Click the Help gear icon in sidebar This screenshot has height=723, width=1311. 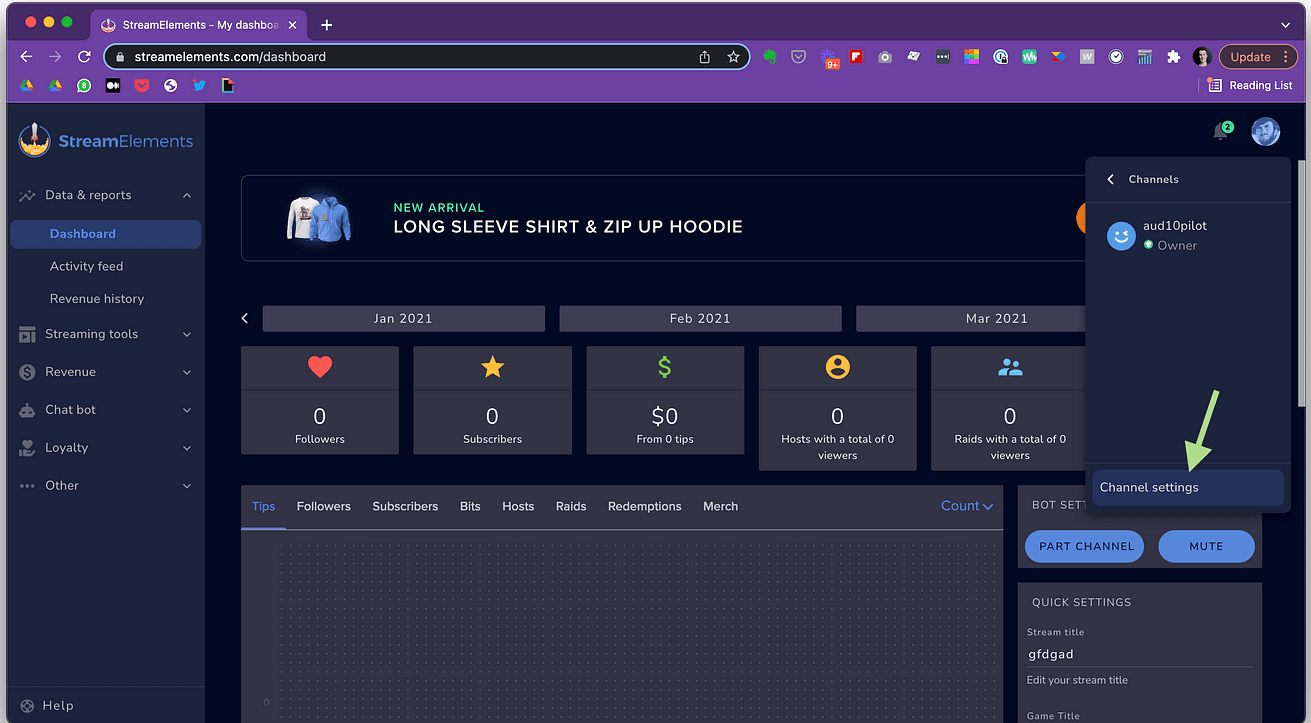click(x=27, y=705)
